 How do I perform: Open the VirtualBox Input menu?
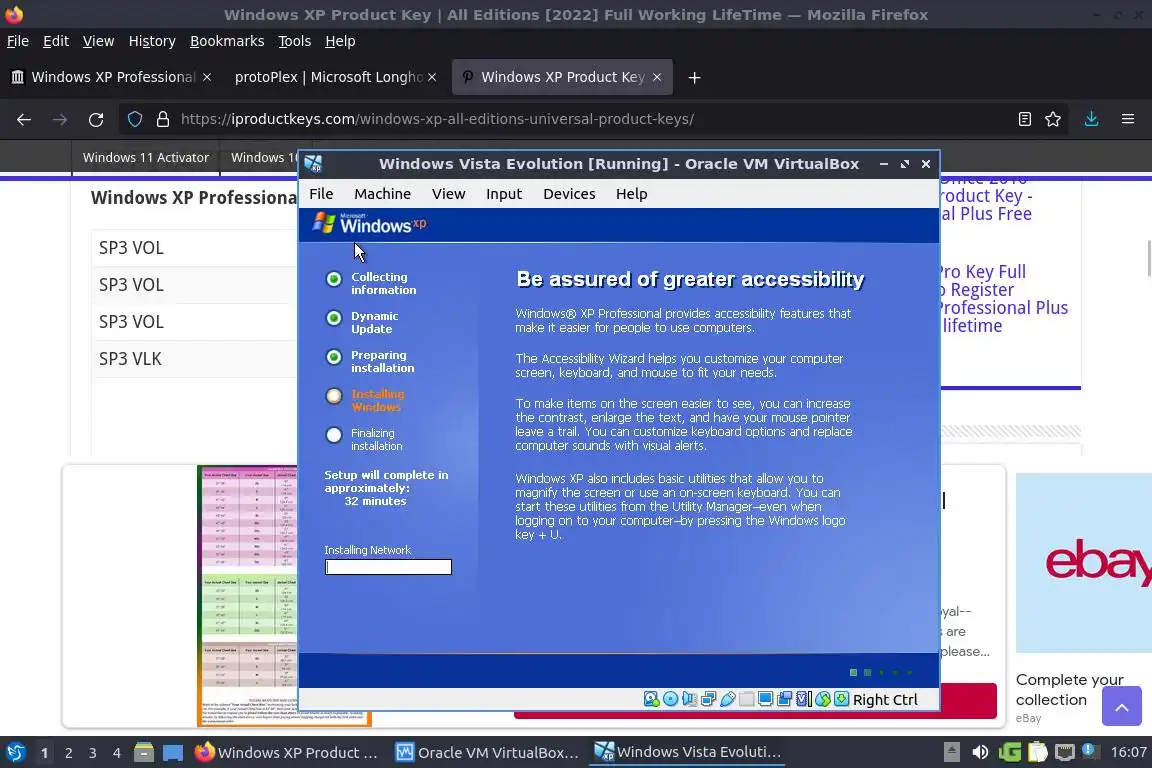tap(503, 194)
